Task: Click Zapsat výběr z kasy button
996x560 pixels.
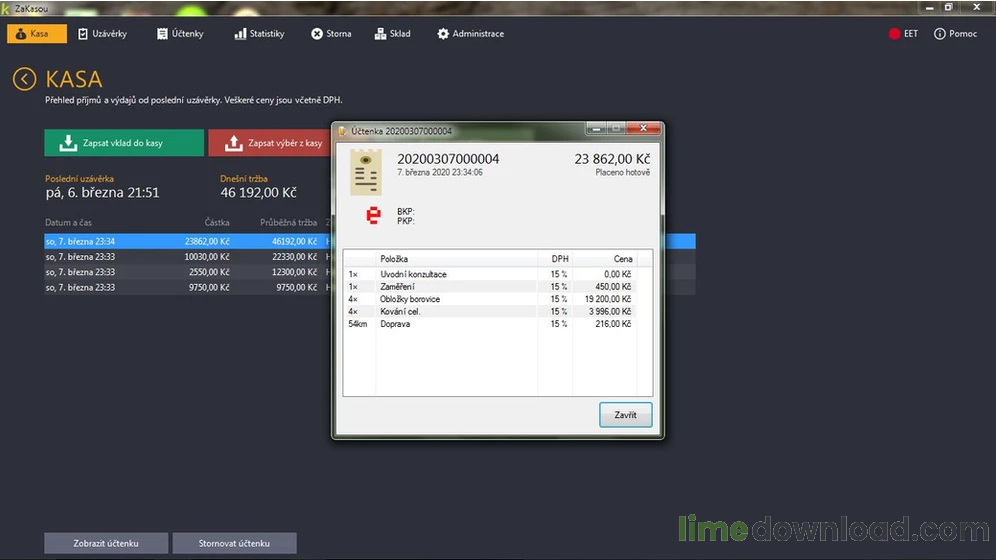Action: 270,143
